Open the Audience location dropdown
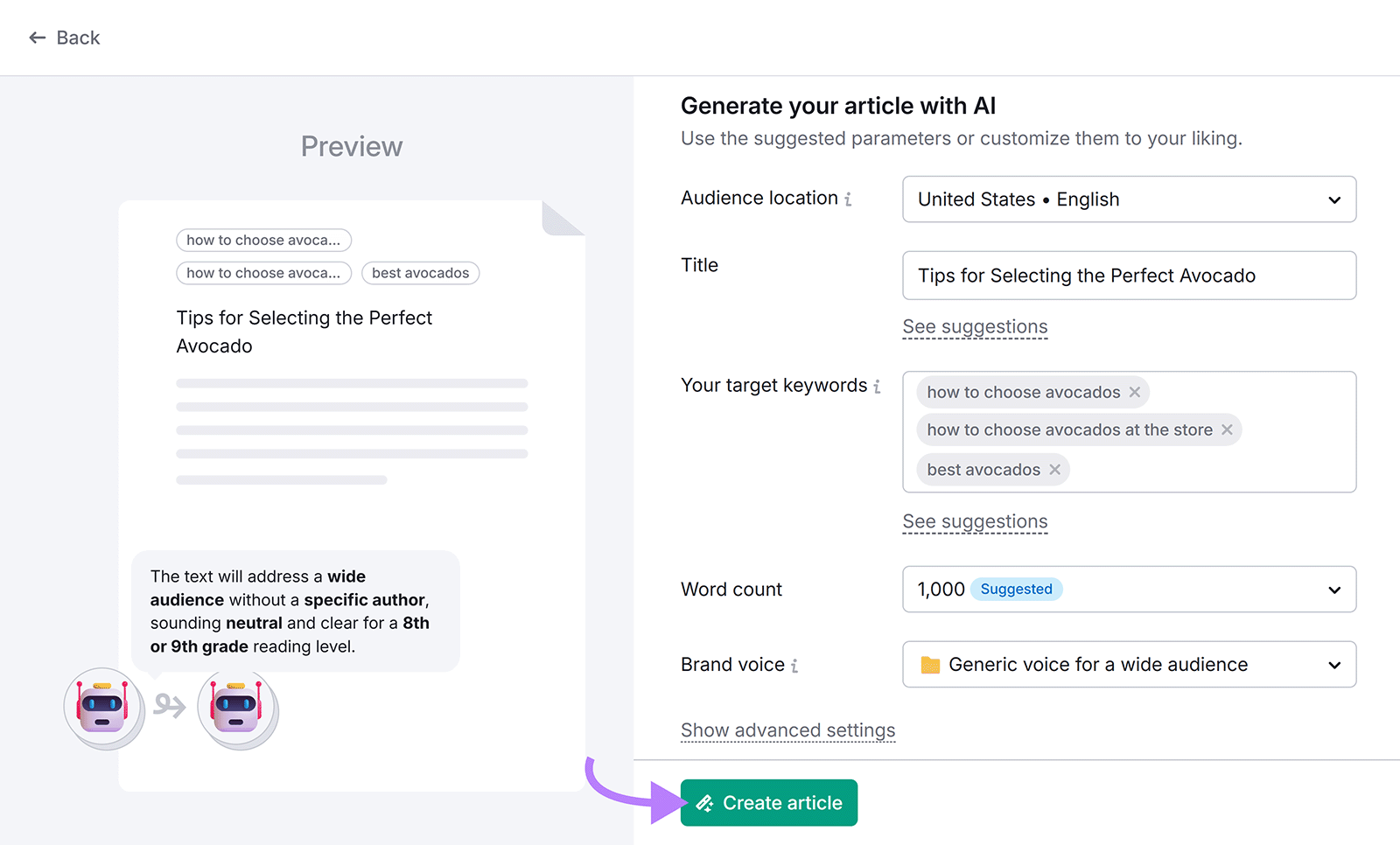1400x845 pixels. pos(1334,199)
